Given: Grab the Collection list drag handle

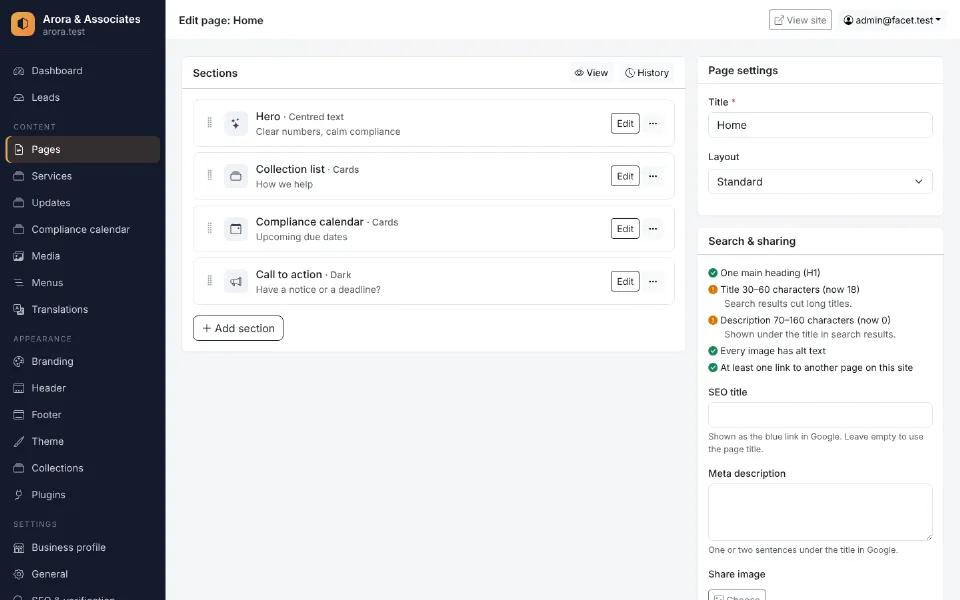Looking at the screenshot, I should (x=209, y=176).
